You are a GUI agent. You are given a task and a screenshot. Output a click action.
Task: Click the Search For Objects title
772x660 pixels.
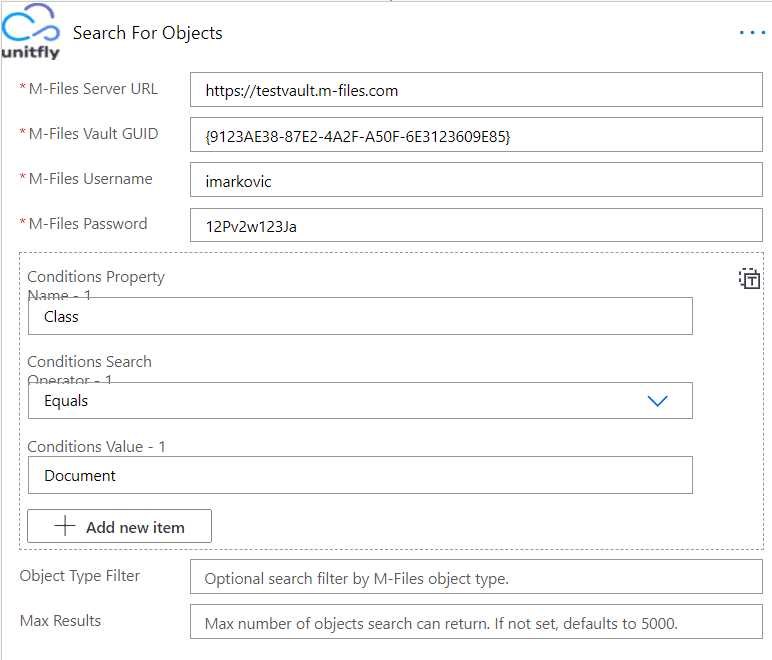tap(148, 33)
